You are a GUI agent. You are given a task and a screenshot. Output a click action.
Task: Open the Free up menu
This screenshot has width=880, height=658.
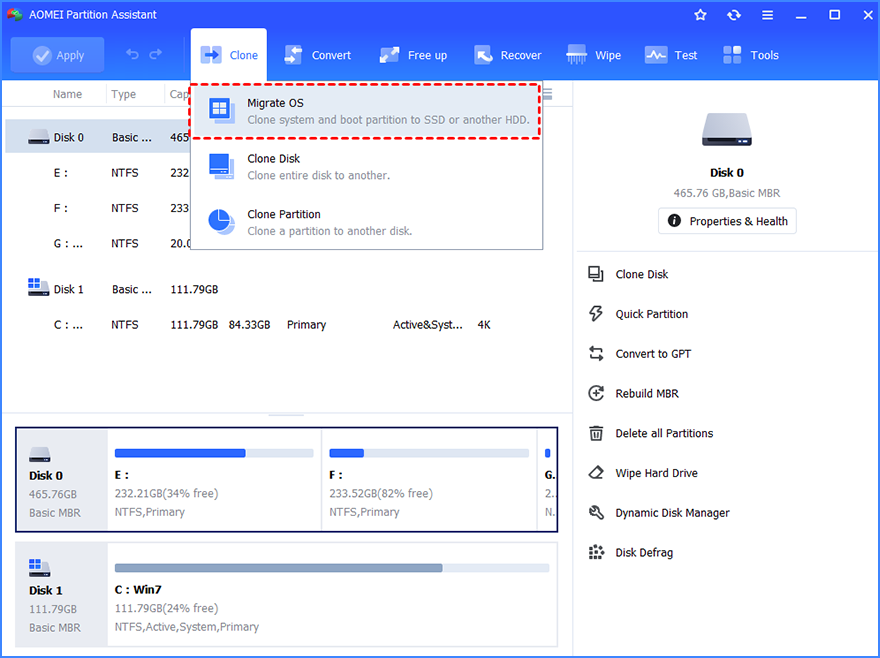pyautogui.click(x=414, y=55)
